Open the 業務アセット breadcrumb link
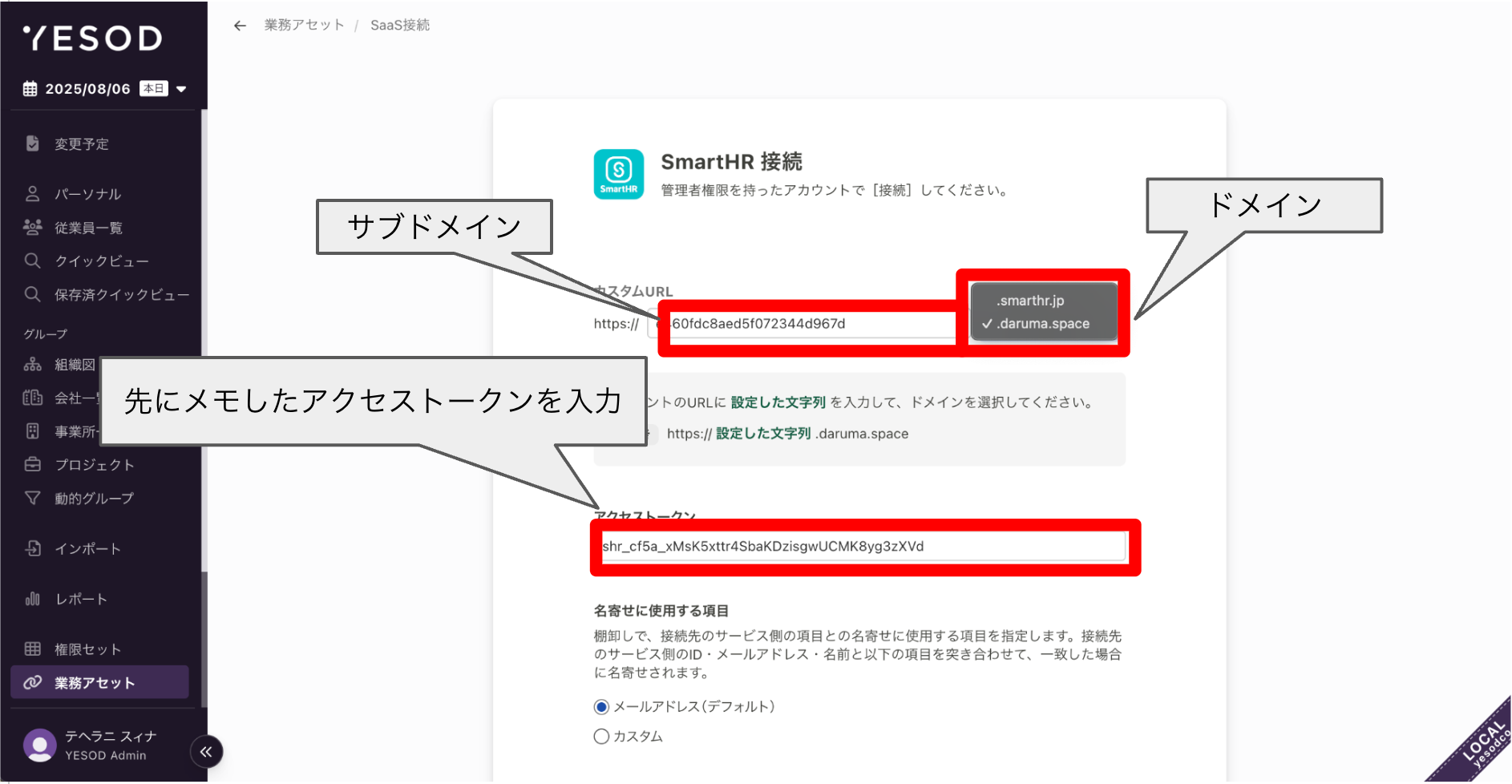Image resolution: width=1512 pixels, height=784 pixels. pyautogui.click(x=305, y=25)
